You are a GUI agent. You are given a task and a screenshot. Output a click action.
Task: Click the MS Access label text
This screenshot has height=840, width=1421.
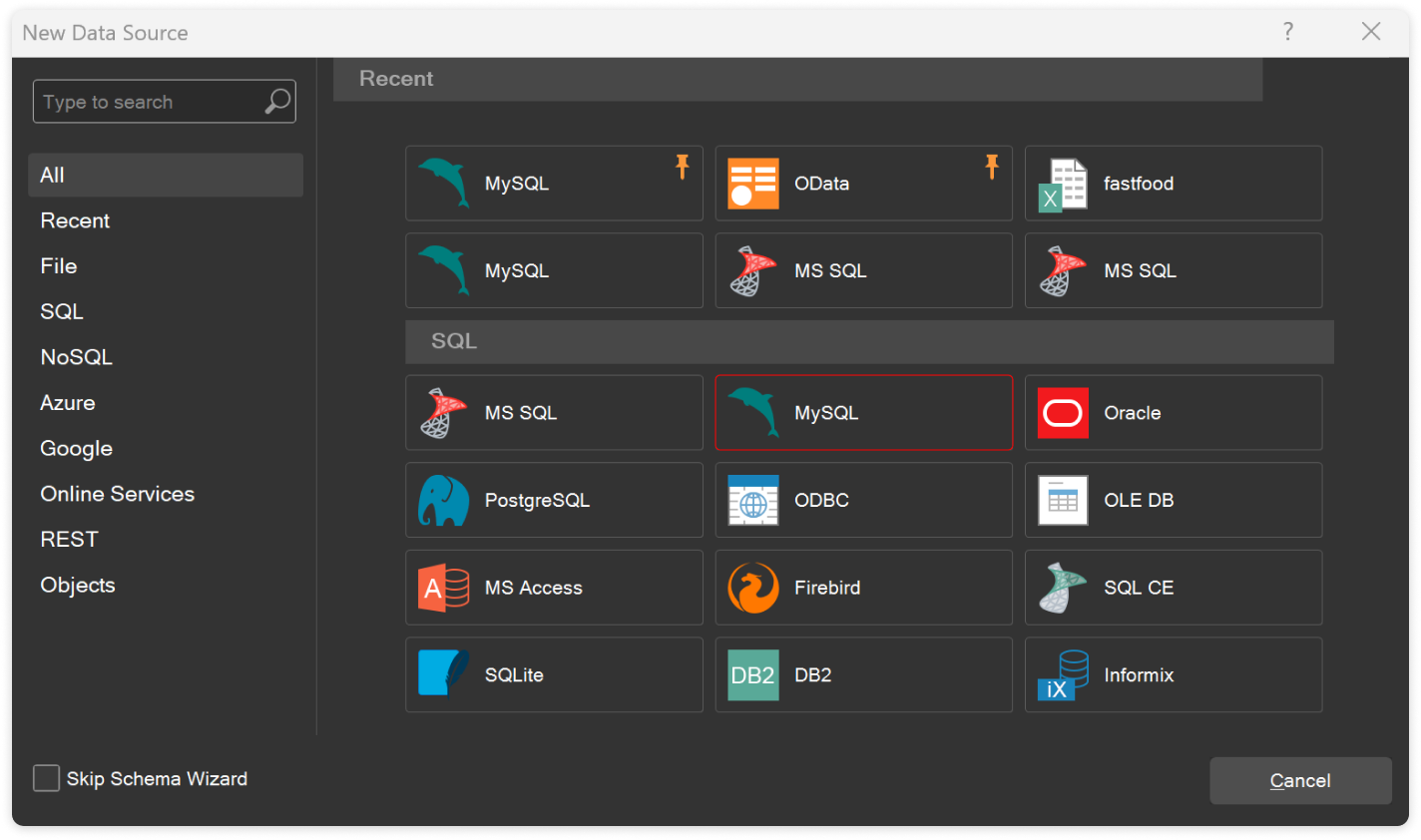click(x=534, y=588)
